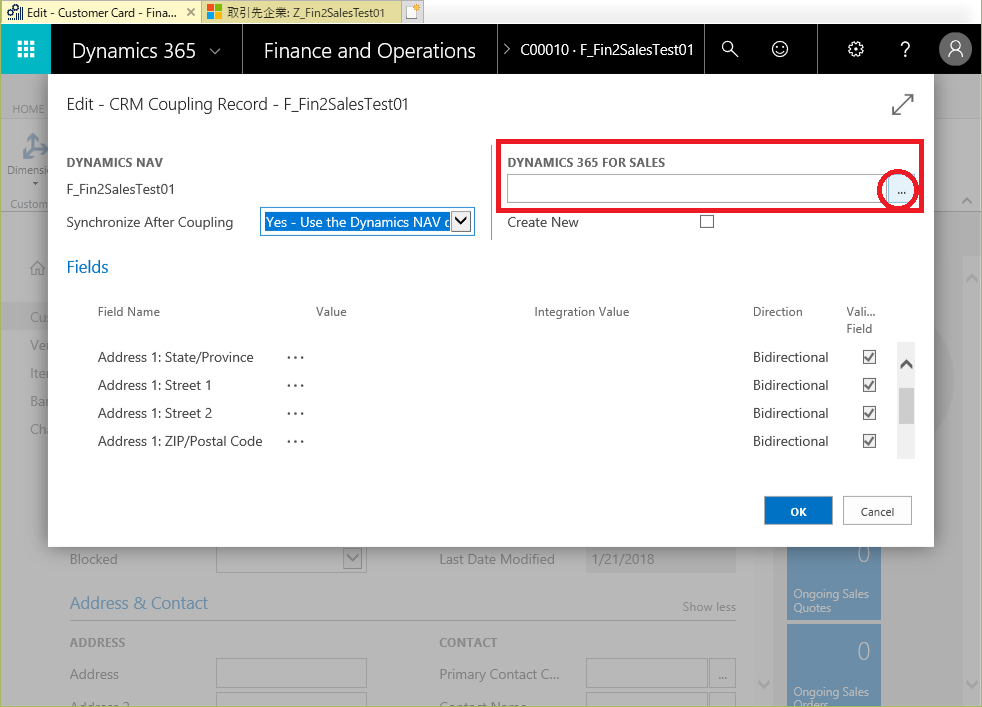Click the Fields section heading
This screenshot has height=707, width=982.
[x=88, y=267]
